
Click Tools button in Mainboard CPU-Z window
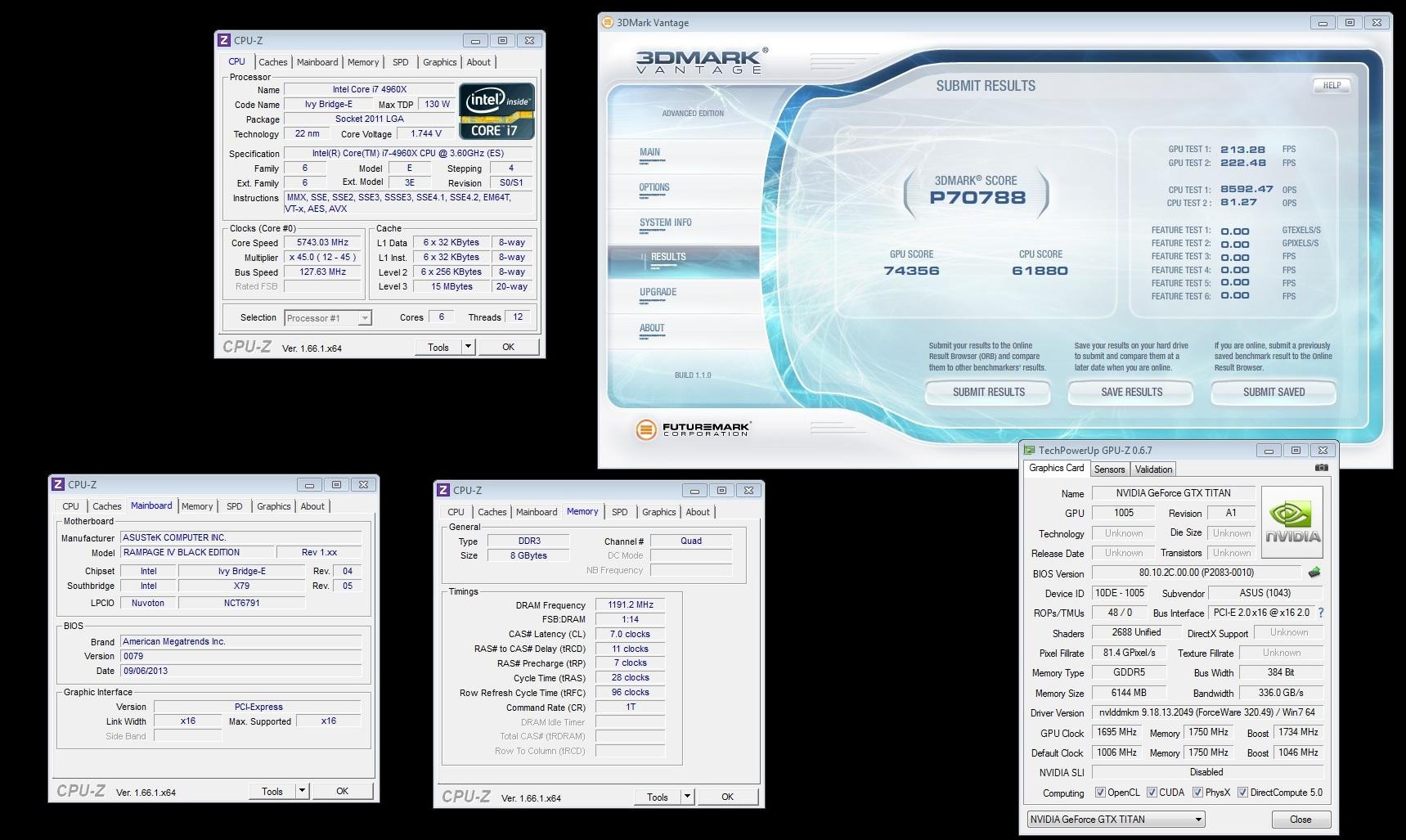(272, 791)
